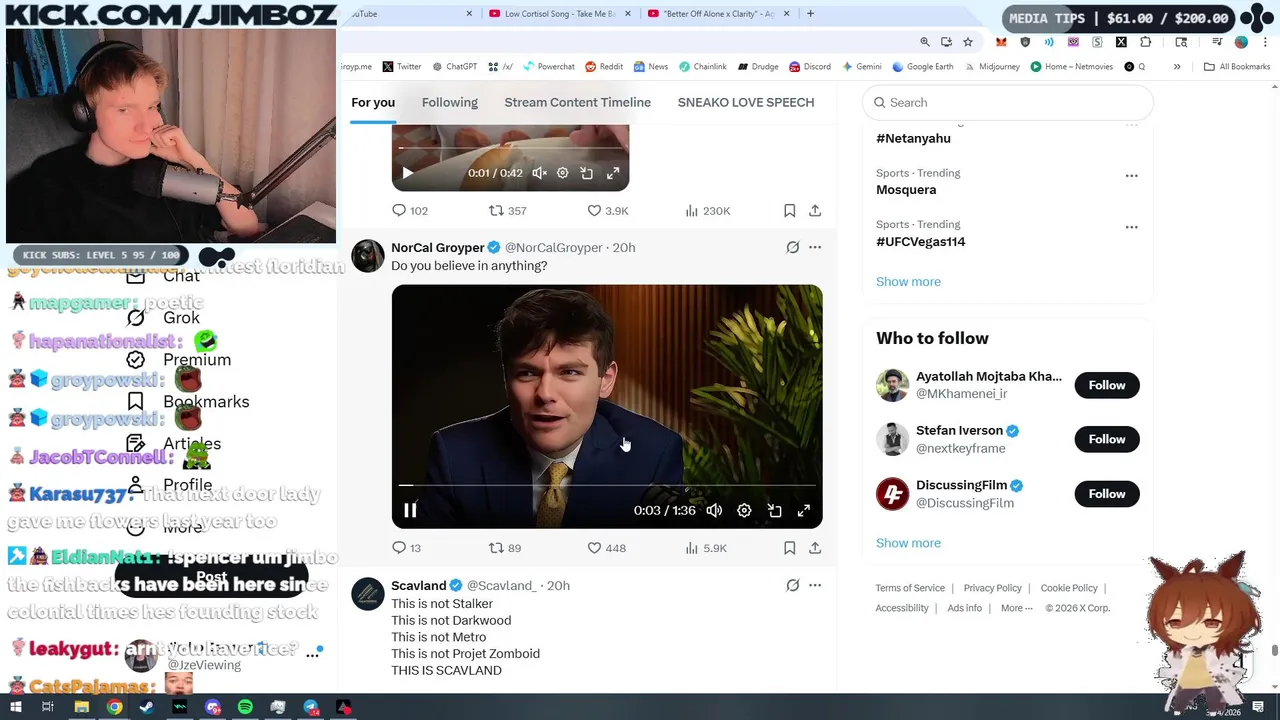Viewport: 1280px width, 720px height.
Task: Open settings gear on the 0:03 / 1:36 video
Action: [x=744, y=510]
